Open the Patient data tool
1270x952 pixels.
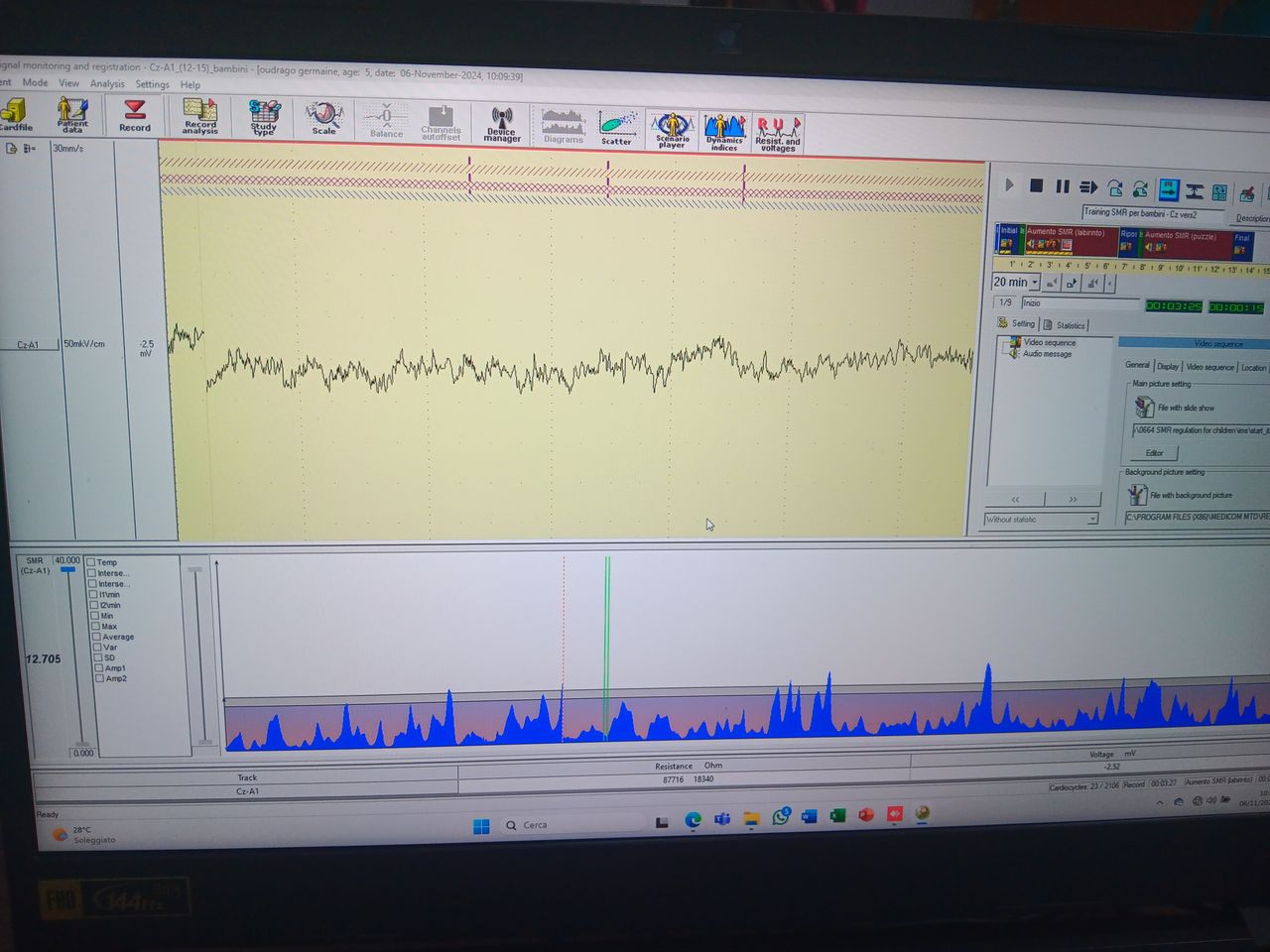[71, 115]
